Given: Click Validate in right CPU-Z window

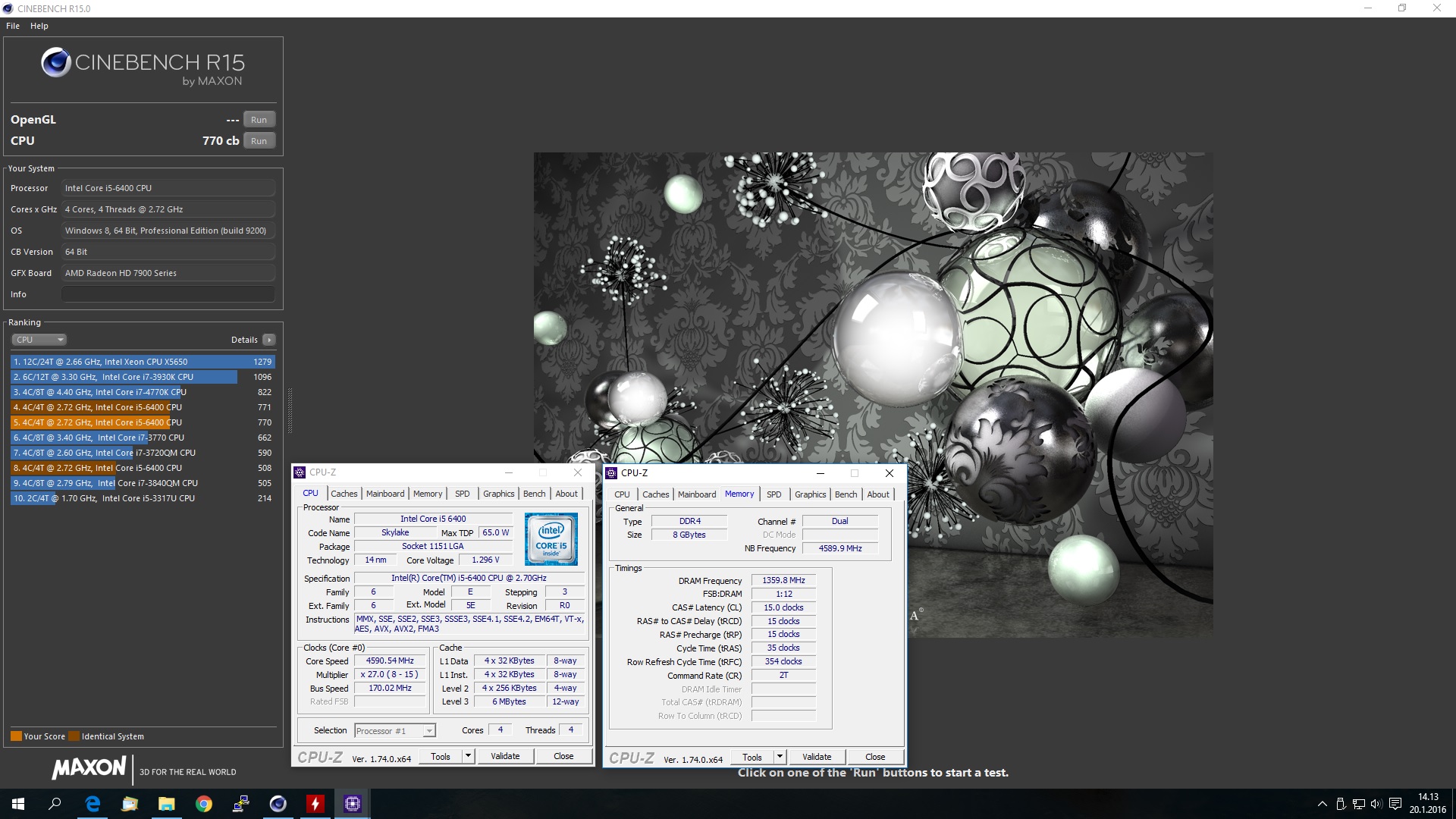Looking at the screenshot, I should tap(817, 757).
